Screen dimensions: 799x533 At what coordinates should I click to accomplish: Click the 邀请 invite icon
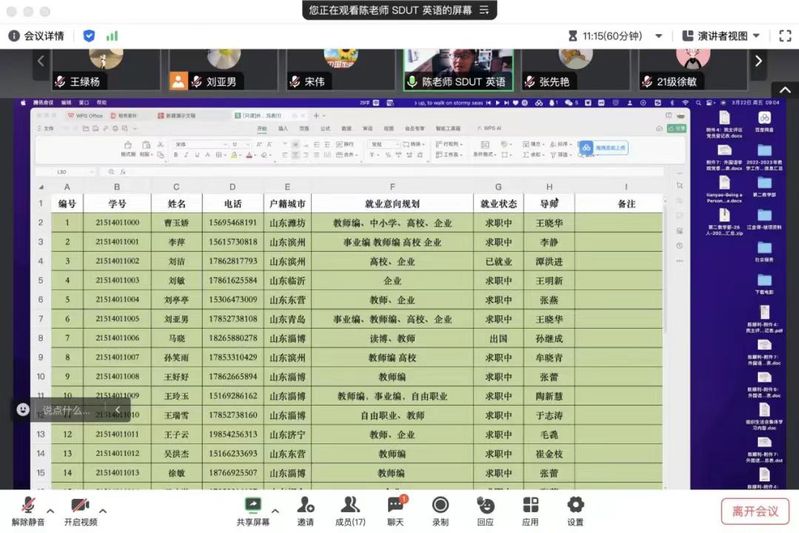click(x=305, y=505)
